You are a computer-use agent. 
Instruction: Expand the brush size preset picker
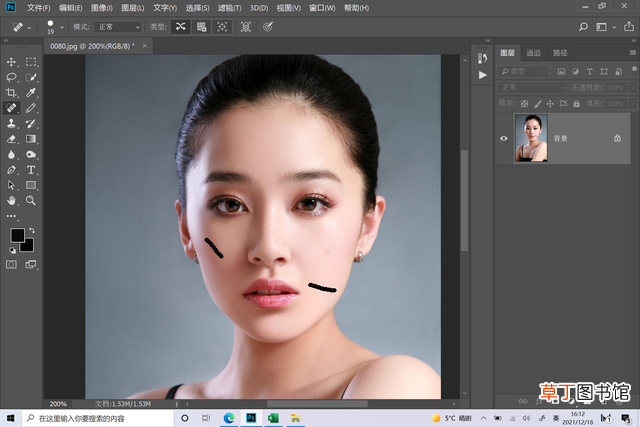click(62, 27)
